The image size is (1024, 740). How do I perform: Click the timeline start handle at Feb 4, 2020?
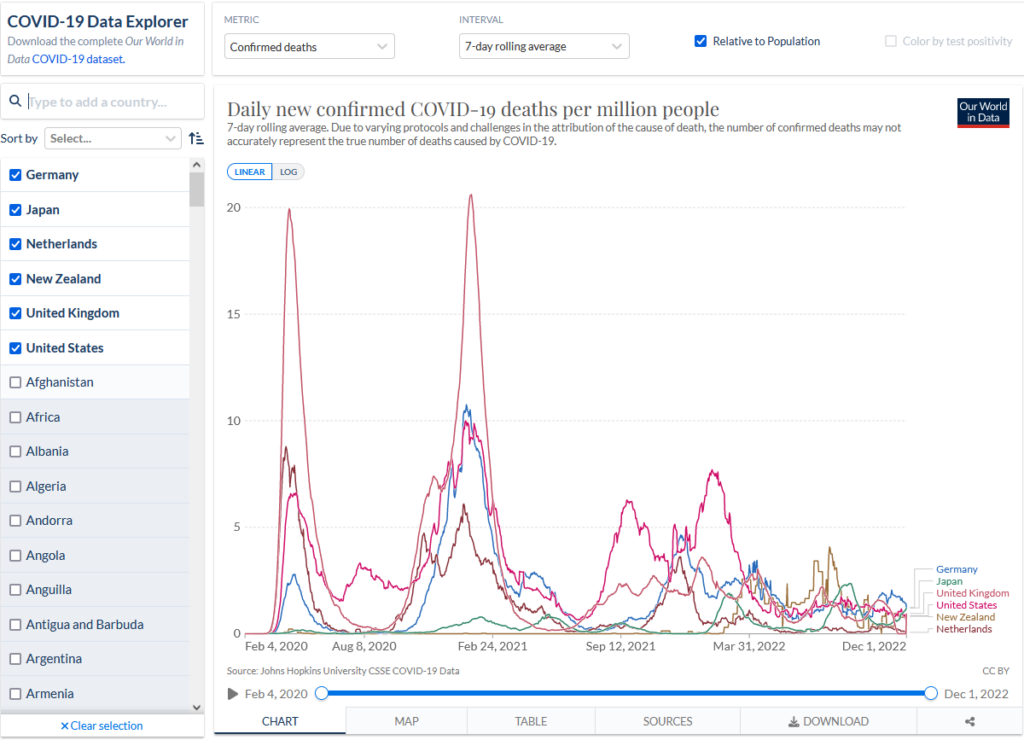pos(322,694)
